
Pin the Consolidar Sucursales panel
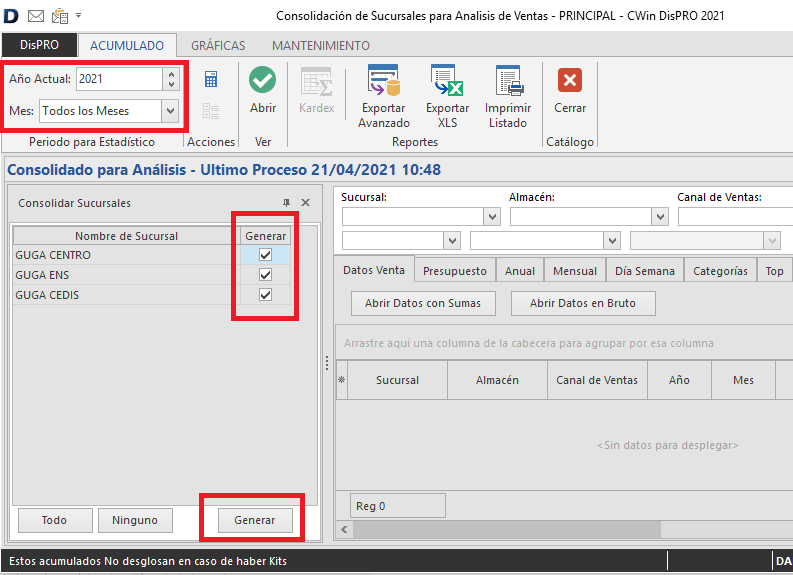coord(287,203)
